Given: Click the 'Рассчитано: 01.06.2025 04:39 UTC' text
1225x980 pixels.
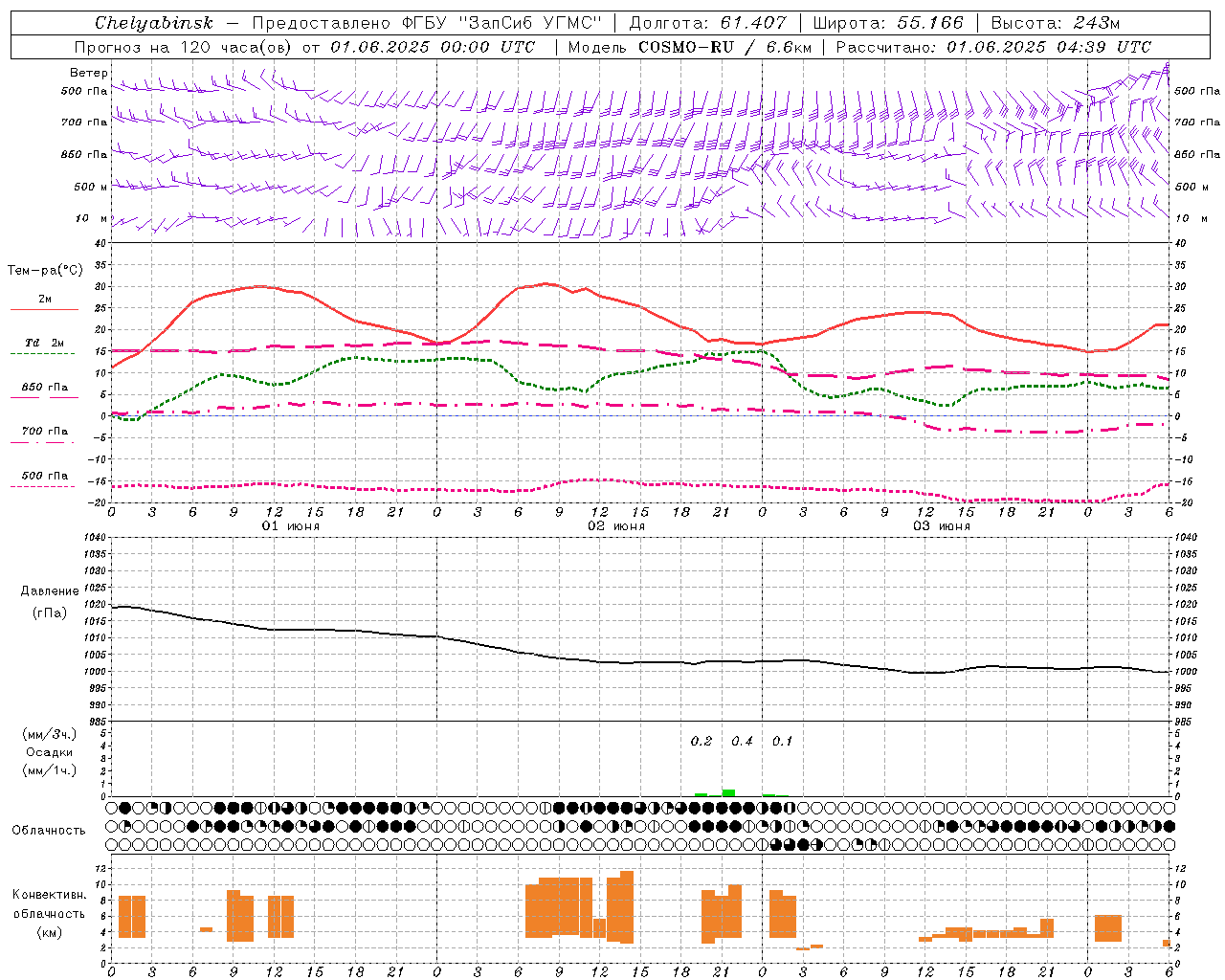Looking at the screenshot, I should coord(994,47).
